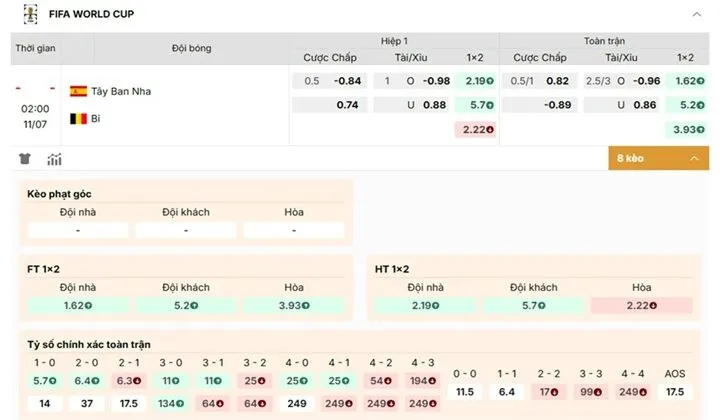Screen dimensions: 720x420
Task: Select upper odds 25 under 3 - 2
Action: coord(255,381)
